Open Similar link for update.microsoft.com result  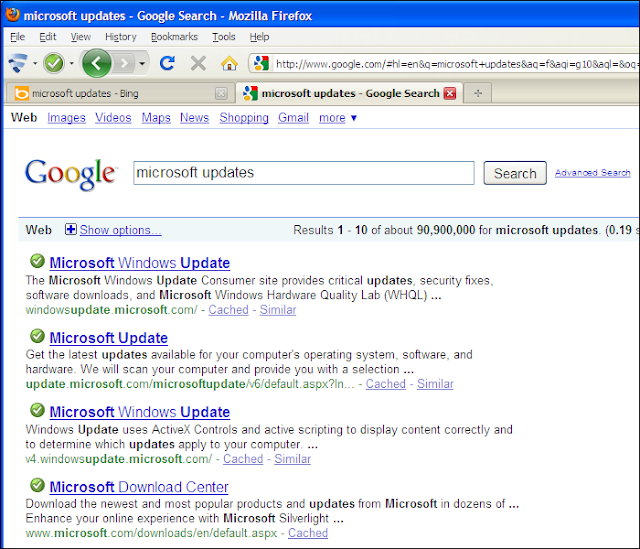(x=435, y=384)
